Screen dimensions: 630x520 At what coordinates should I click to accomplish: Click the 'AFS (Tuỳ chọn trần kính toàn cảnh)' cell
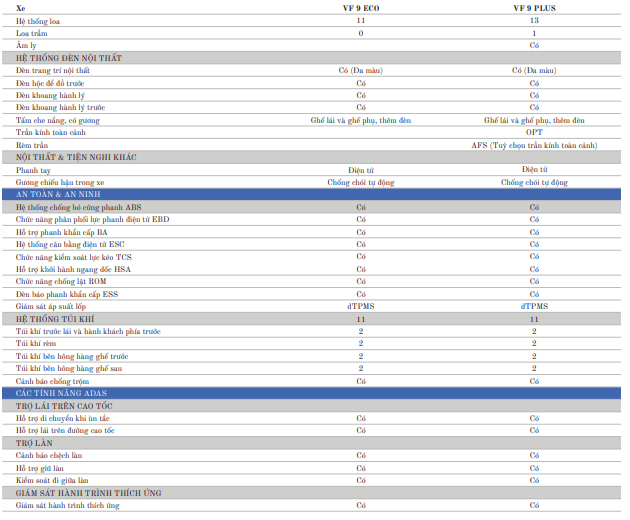click(534, 145)
